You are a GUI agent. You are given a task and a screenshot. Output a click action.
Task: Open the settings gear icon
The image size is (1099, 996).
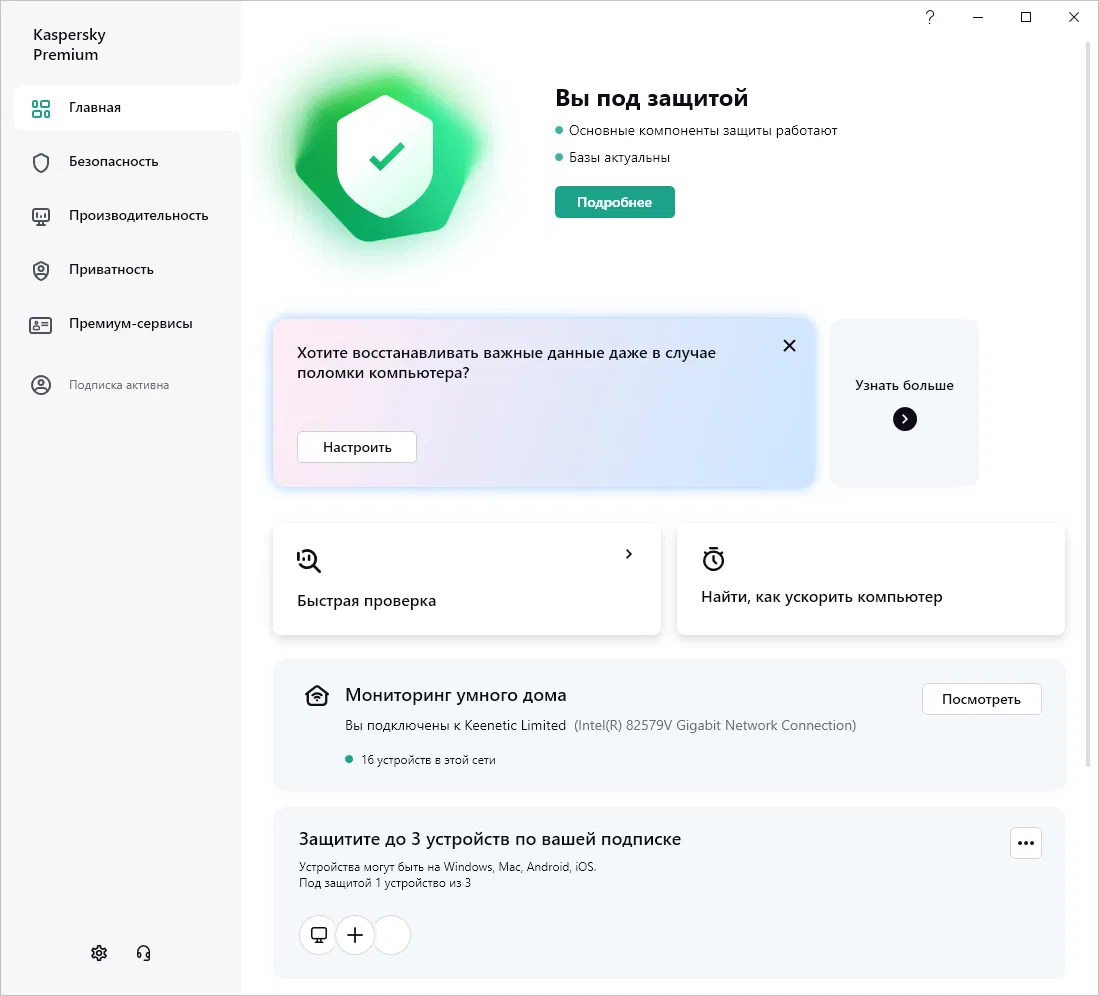pos(99,953)
